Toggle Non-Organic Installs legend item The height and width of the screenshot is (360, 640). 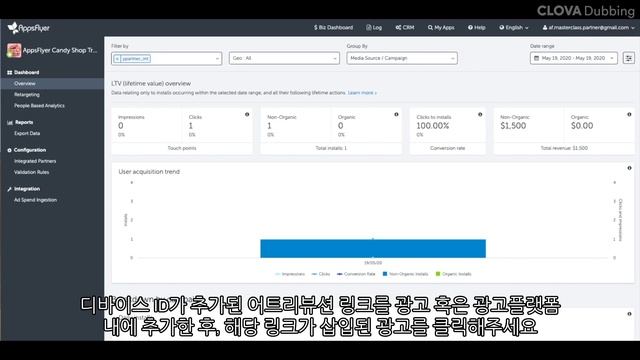[405, 274]
